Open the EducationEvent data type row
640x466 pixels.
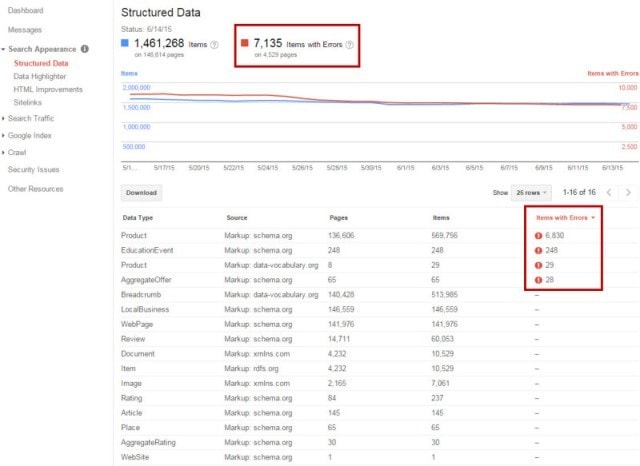pos(149,249)
